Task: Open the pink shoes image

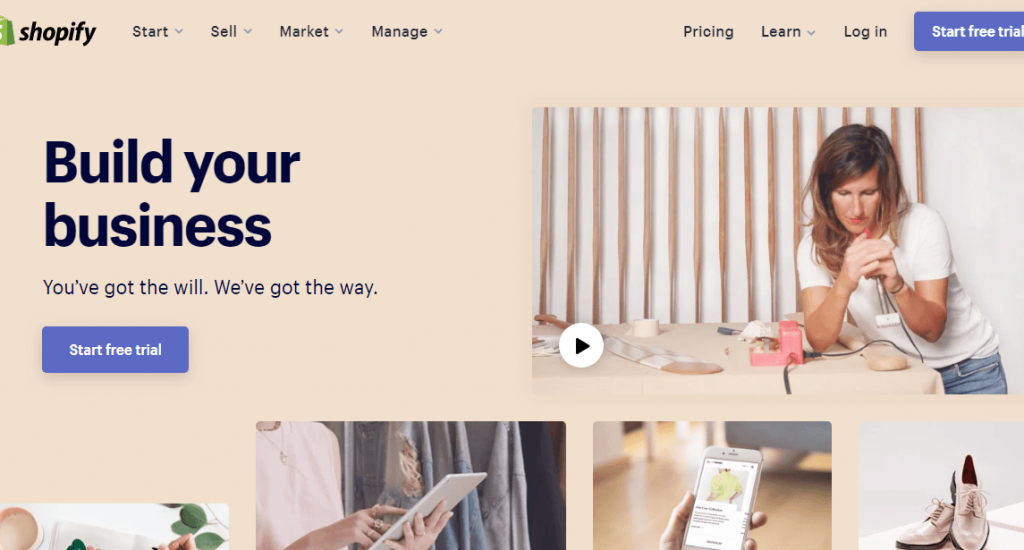Action: tap(941, 485)
